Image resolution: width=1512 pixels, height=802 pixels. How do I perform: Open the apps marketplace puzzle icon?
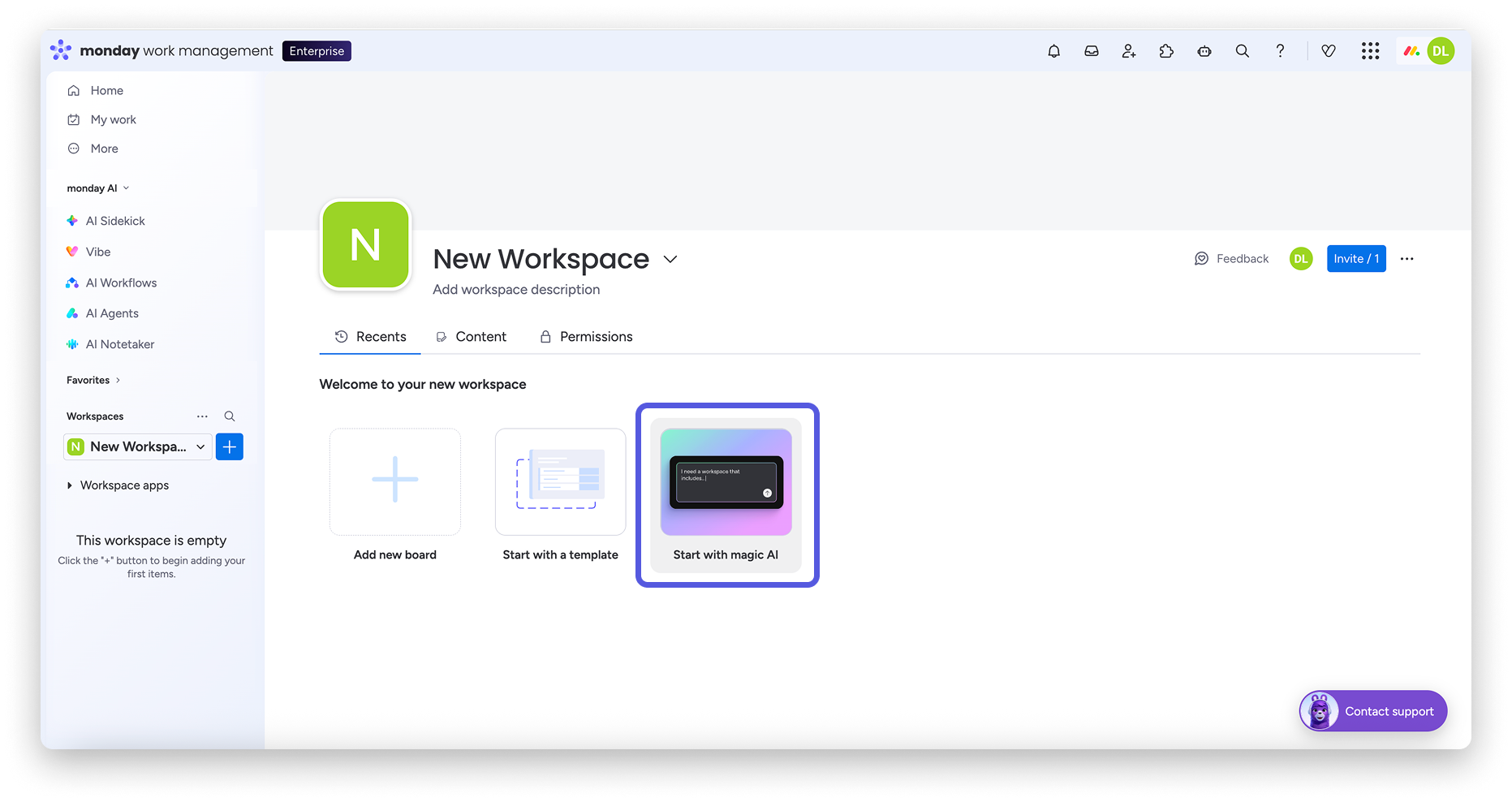[1166, 51]
